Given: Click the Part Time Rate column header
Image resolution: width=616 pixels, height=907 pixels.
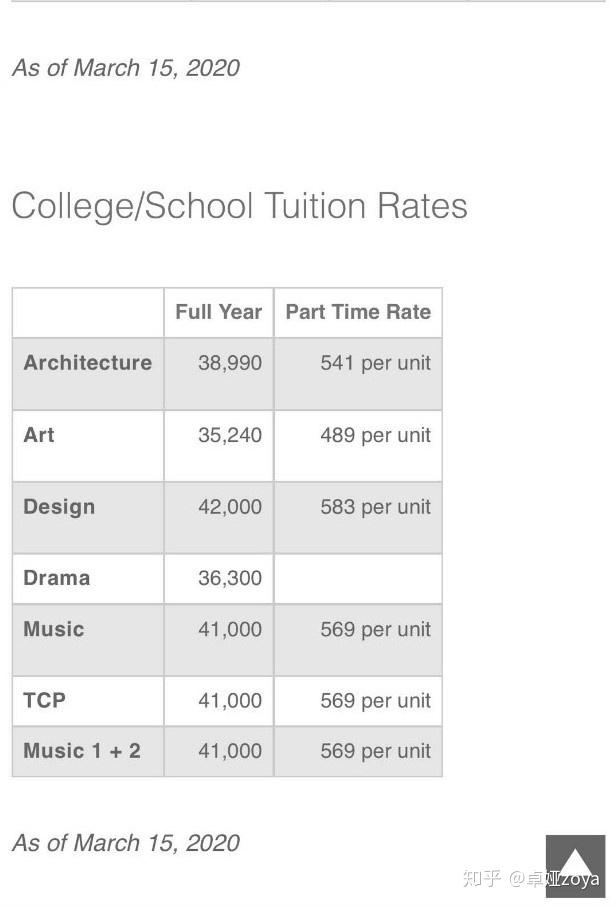Looking at the screenshot, I should pos(358,312).
